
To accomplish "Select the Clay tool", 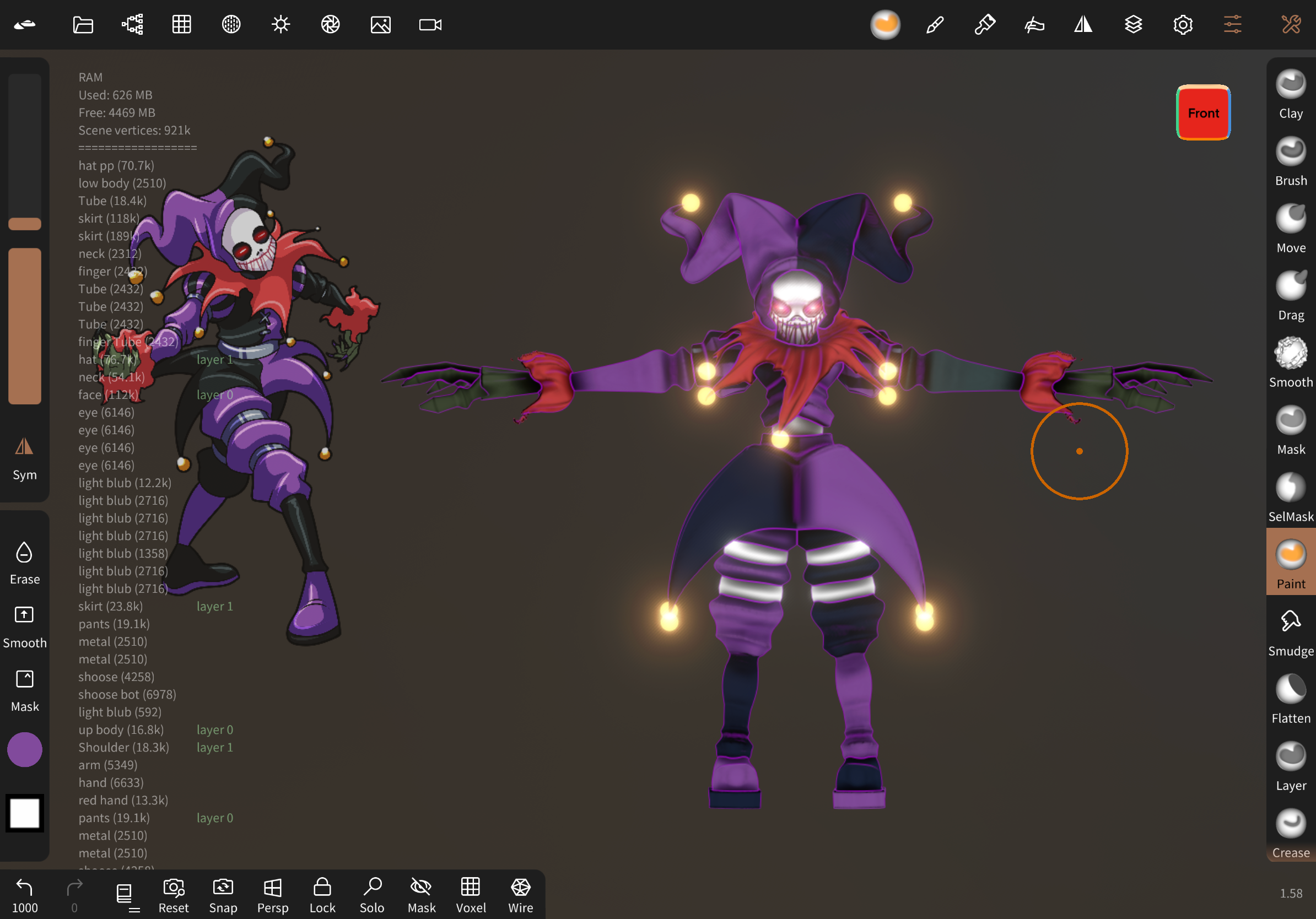I will (x=1291, y=94).
